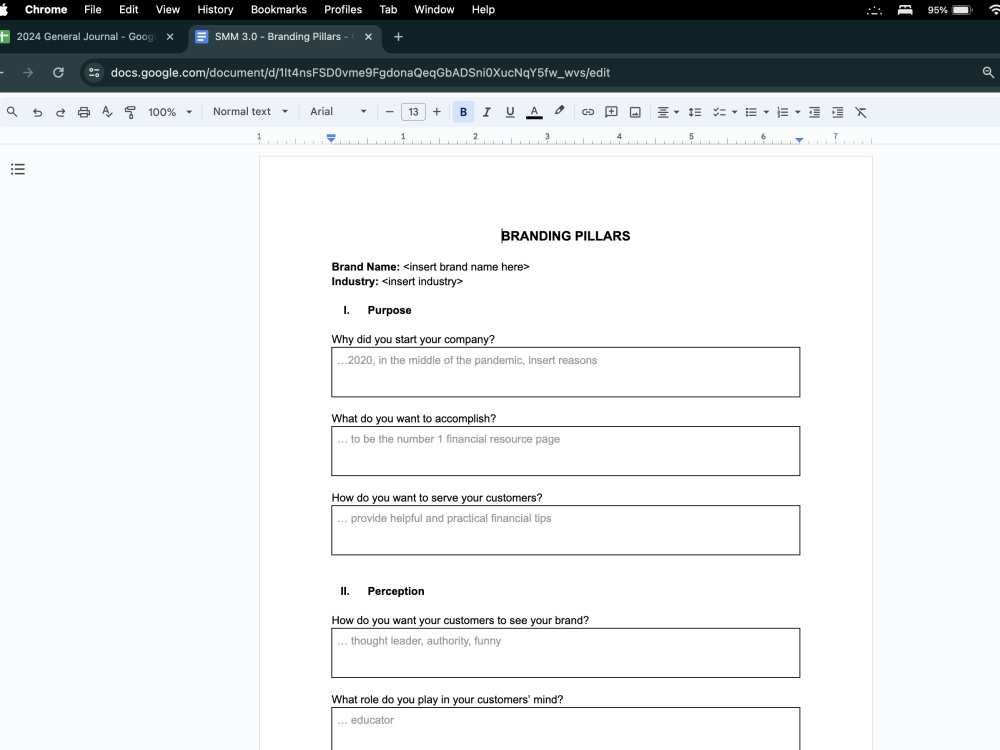Viewport: 1000px width, 750px height.
Task: Go forward in browser history
Action: click(27, 73)
